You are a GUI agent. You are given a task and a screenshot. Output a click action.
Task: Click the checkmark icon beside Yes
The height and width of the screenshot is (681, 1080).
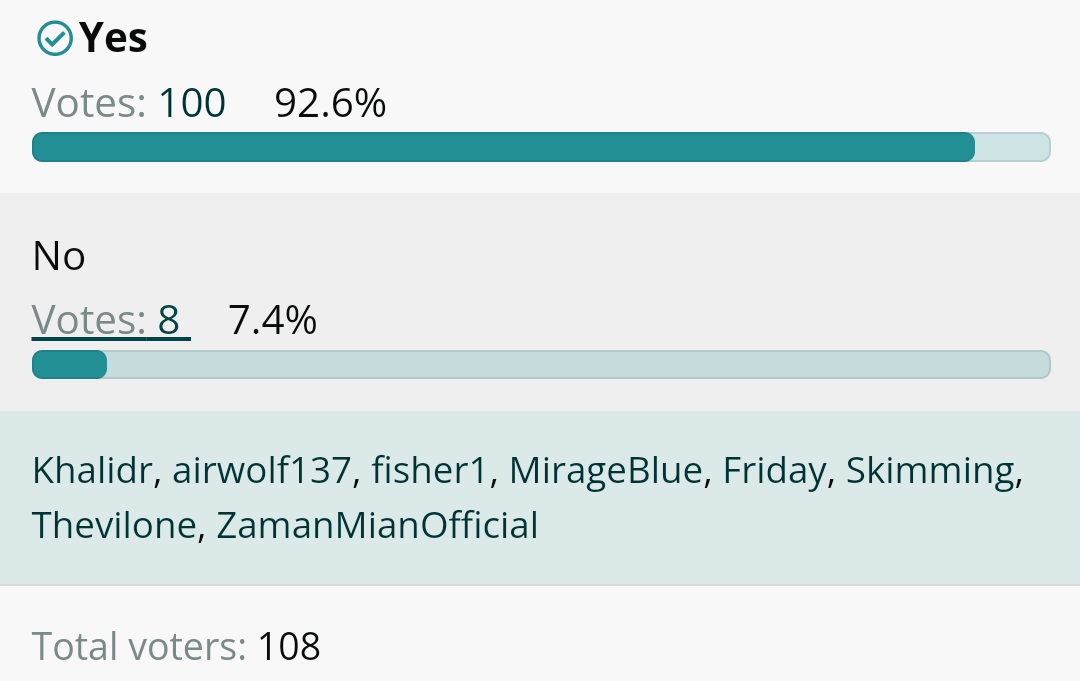pyautogui.click(x=54, y=38)
